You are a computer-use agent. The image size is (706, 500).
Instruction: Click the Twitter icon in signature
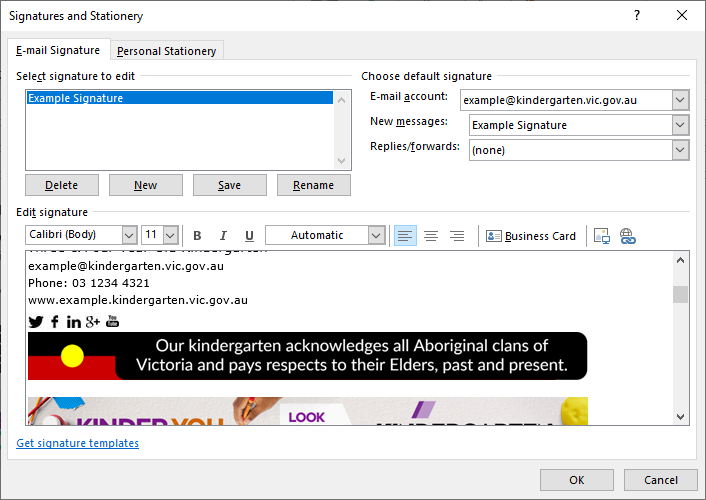[36, 322]
